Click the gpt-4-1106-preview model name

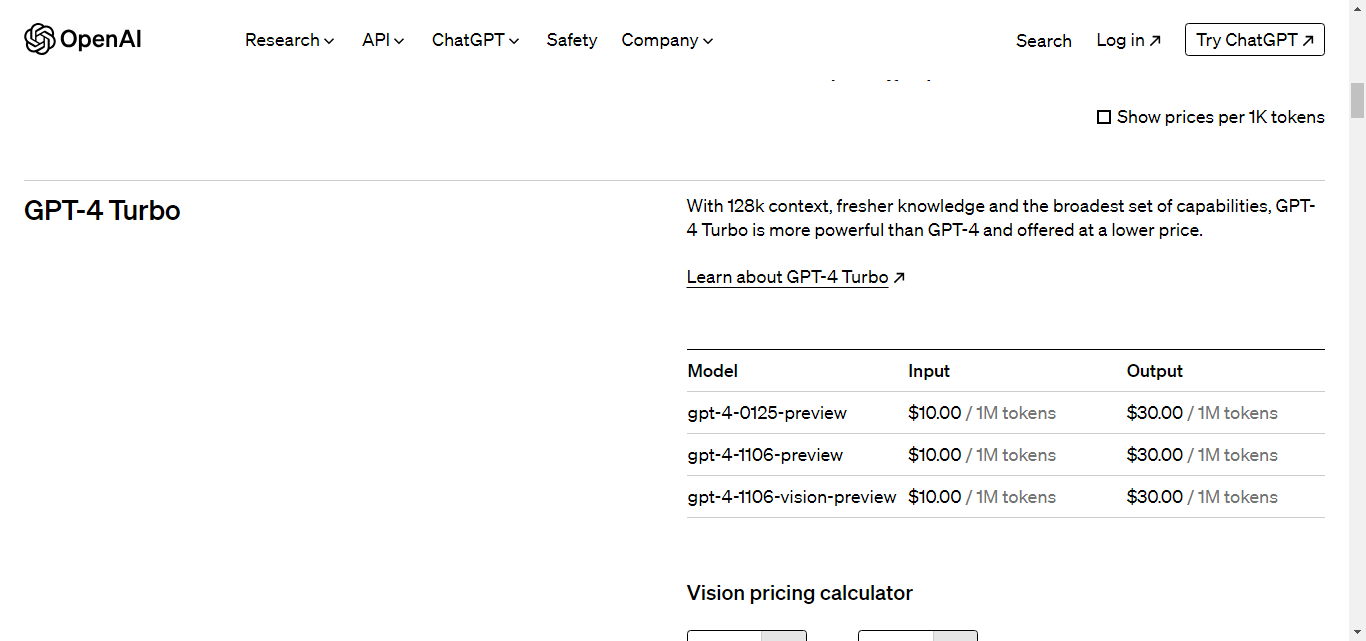[765, 455]
